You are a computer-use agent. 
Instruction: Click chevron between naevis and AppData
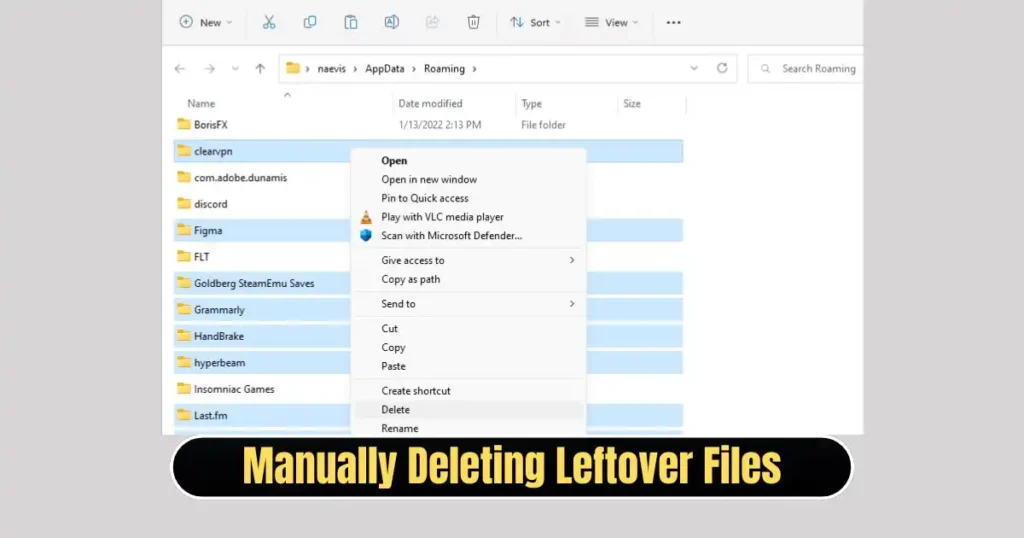tap(355, 69)
